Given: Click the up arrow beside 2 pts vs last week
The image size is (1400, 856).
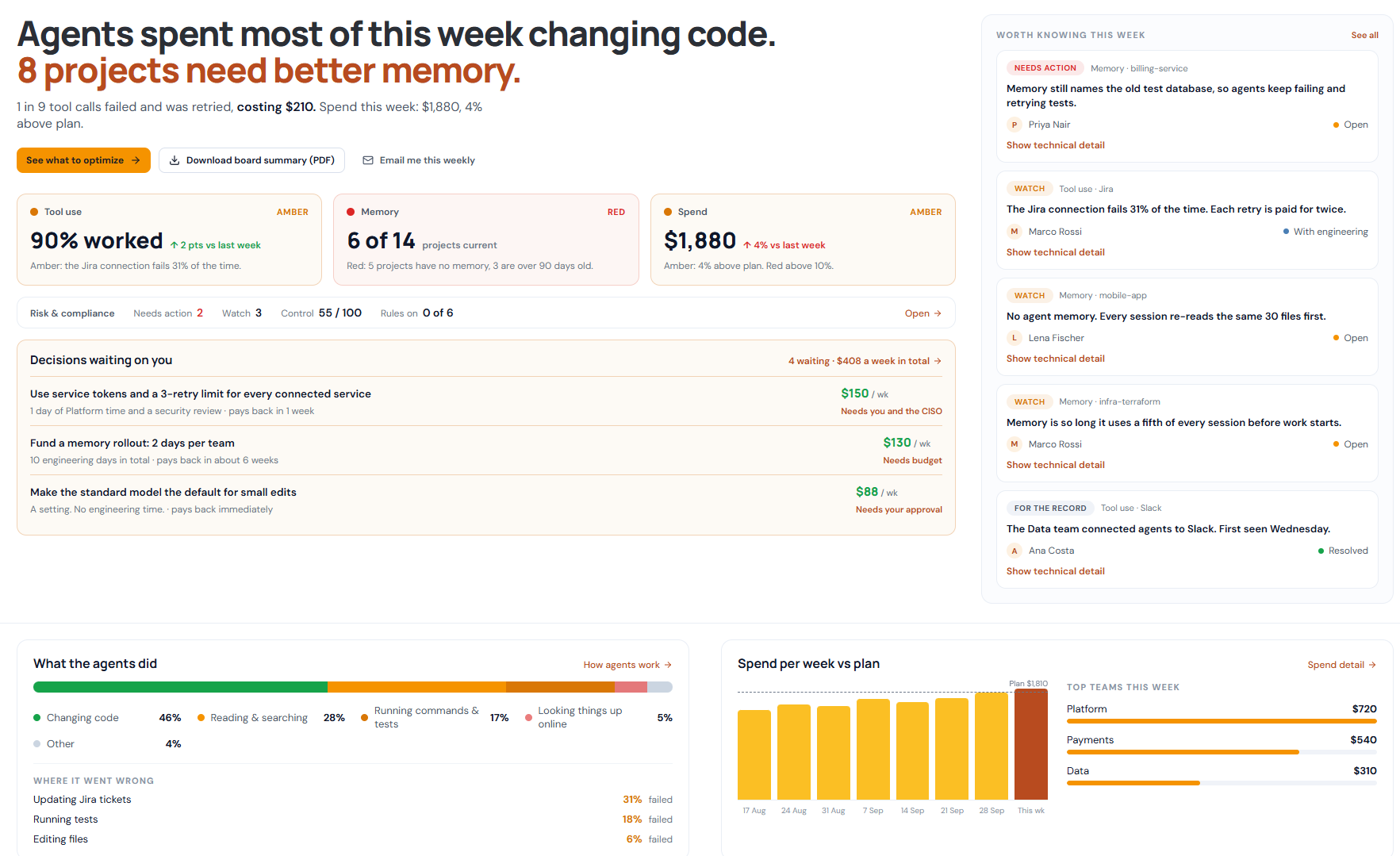Looking at the screenshot, I should (174, 246).
